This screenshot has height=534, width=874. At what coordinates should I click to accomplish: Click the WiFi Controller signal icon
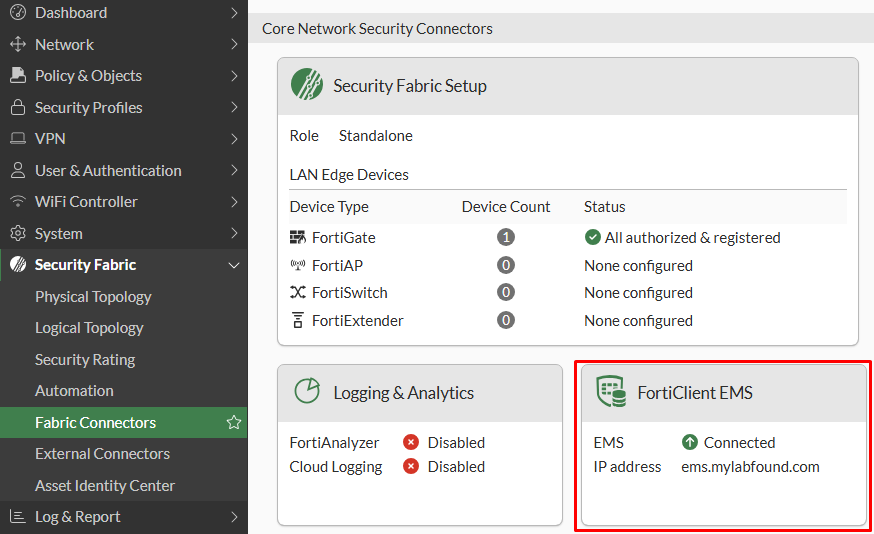[18, 201]
